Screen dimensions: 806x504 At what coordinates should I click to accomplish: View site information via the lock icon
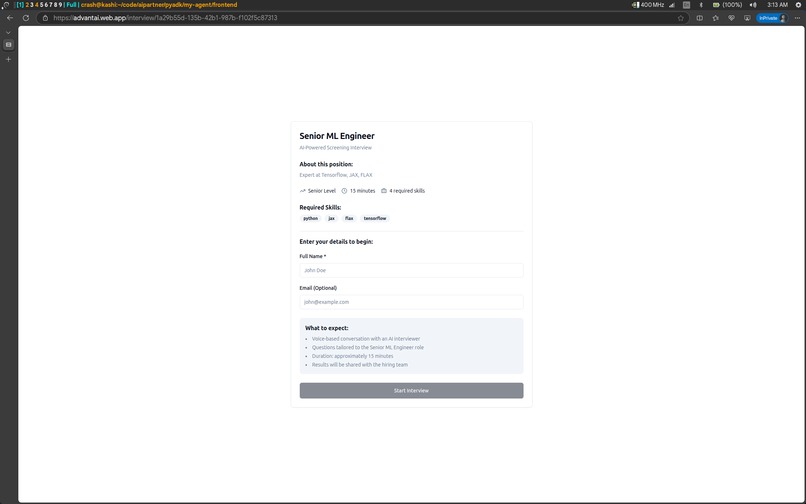45,18
